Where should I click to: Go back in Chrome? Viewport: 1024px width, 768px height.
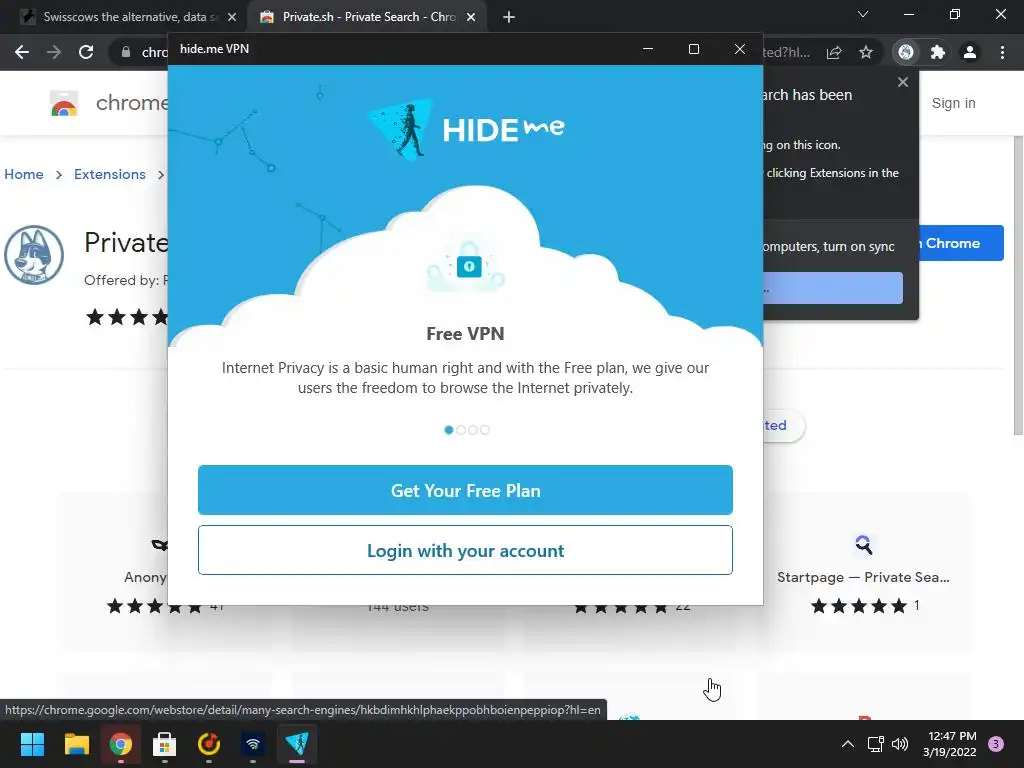pos(22,52)
